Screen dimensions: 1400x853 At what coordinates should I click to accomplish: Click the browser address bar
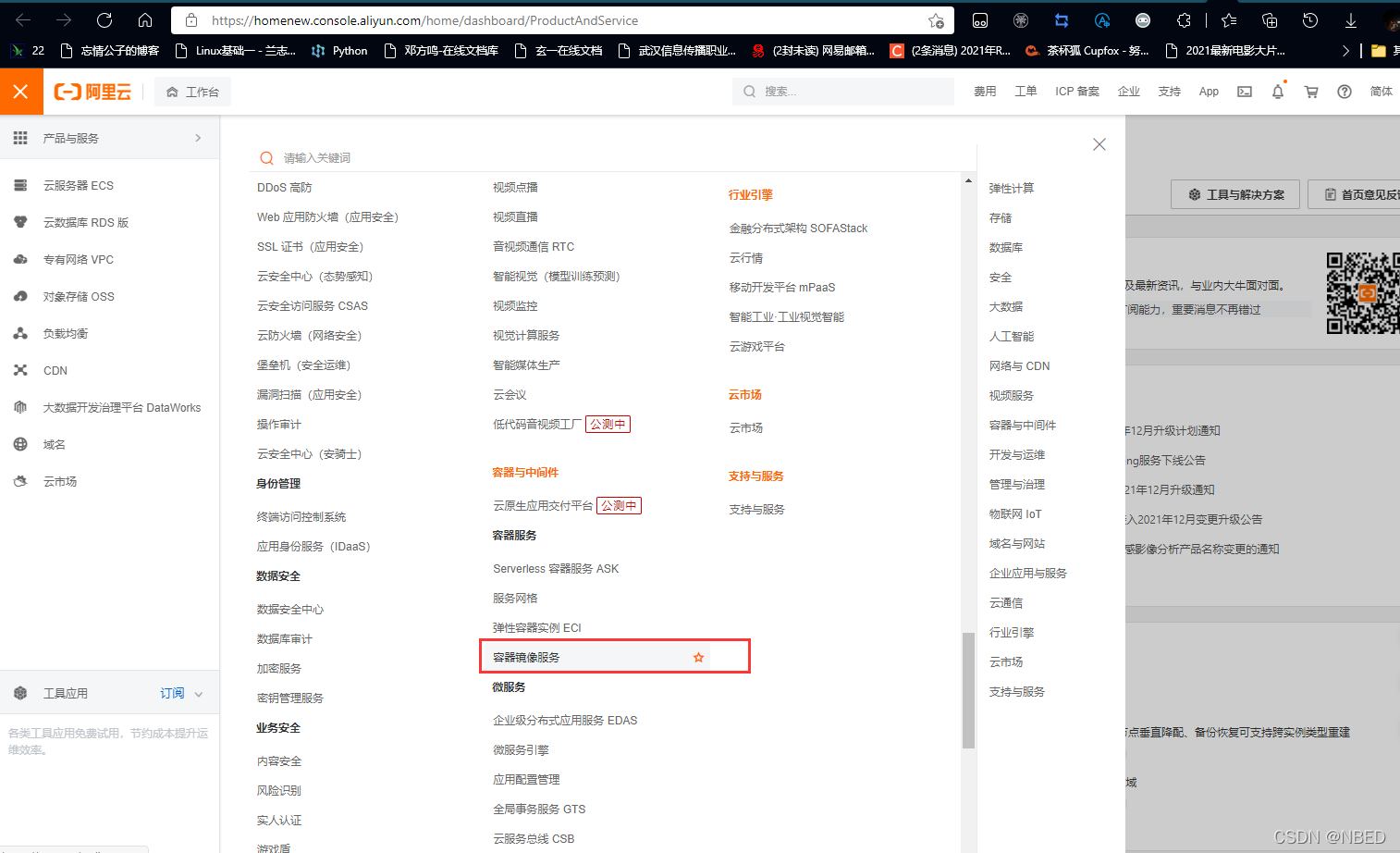click(x=564, y=20)
